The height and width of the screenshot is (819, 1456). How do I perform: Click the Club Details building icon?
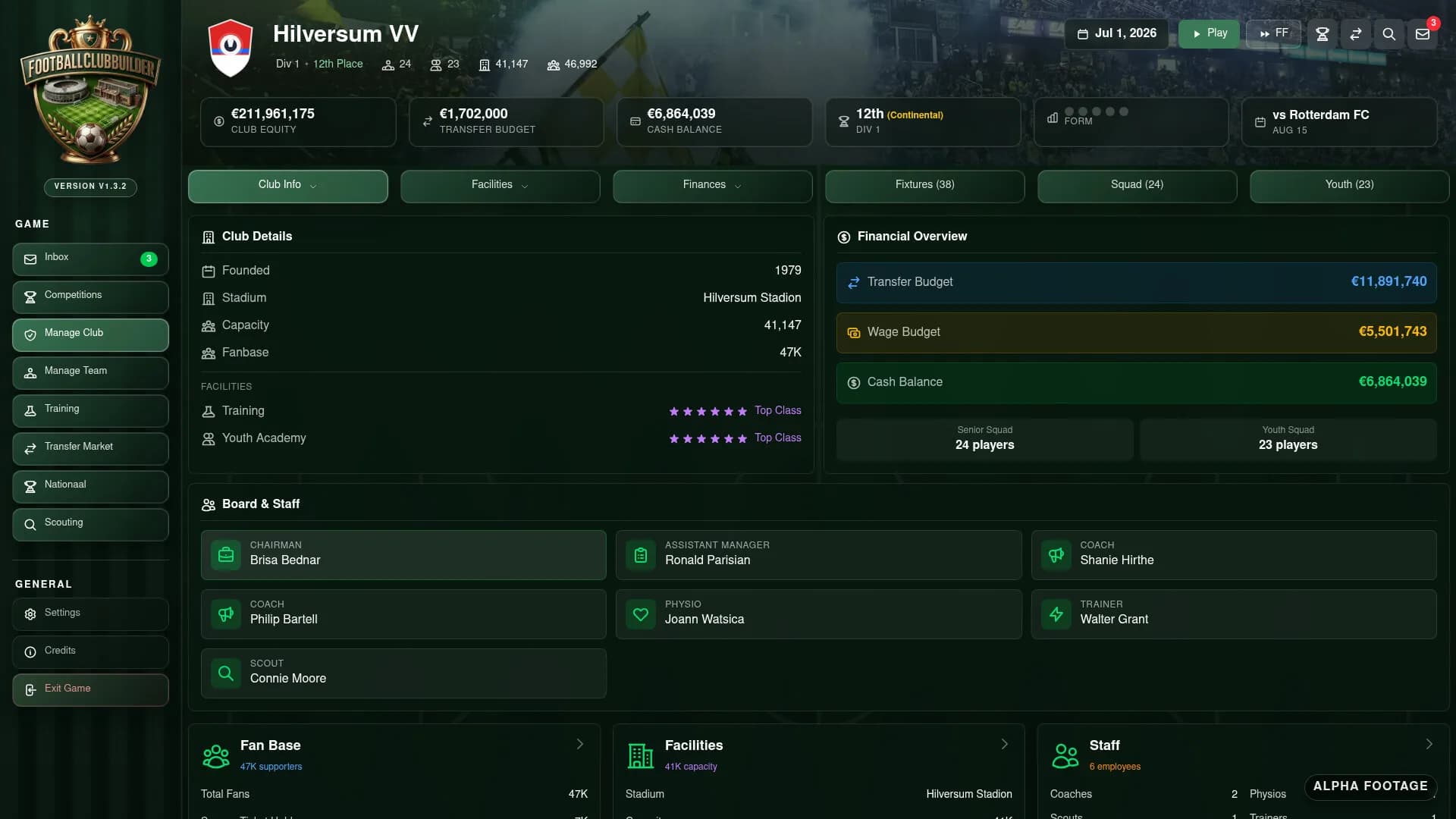tap(209, 237)
